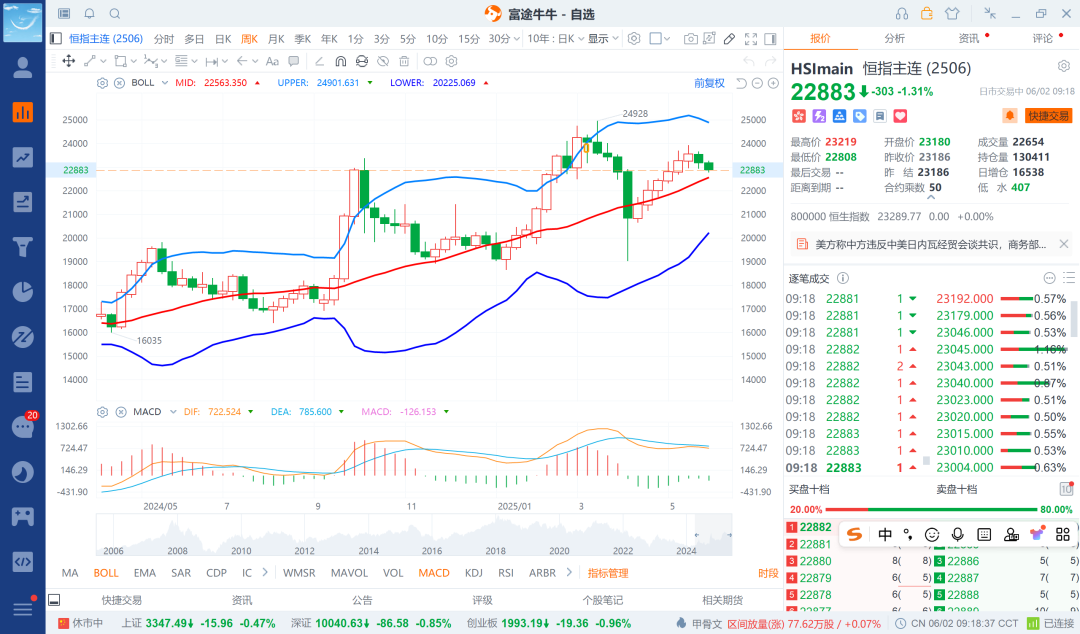Open the BOLL indicator selector dropdown
This screenshot has height=634, width=1080.
pyautogui.click(x=165, y=83)
